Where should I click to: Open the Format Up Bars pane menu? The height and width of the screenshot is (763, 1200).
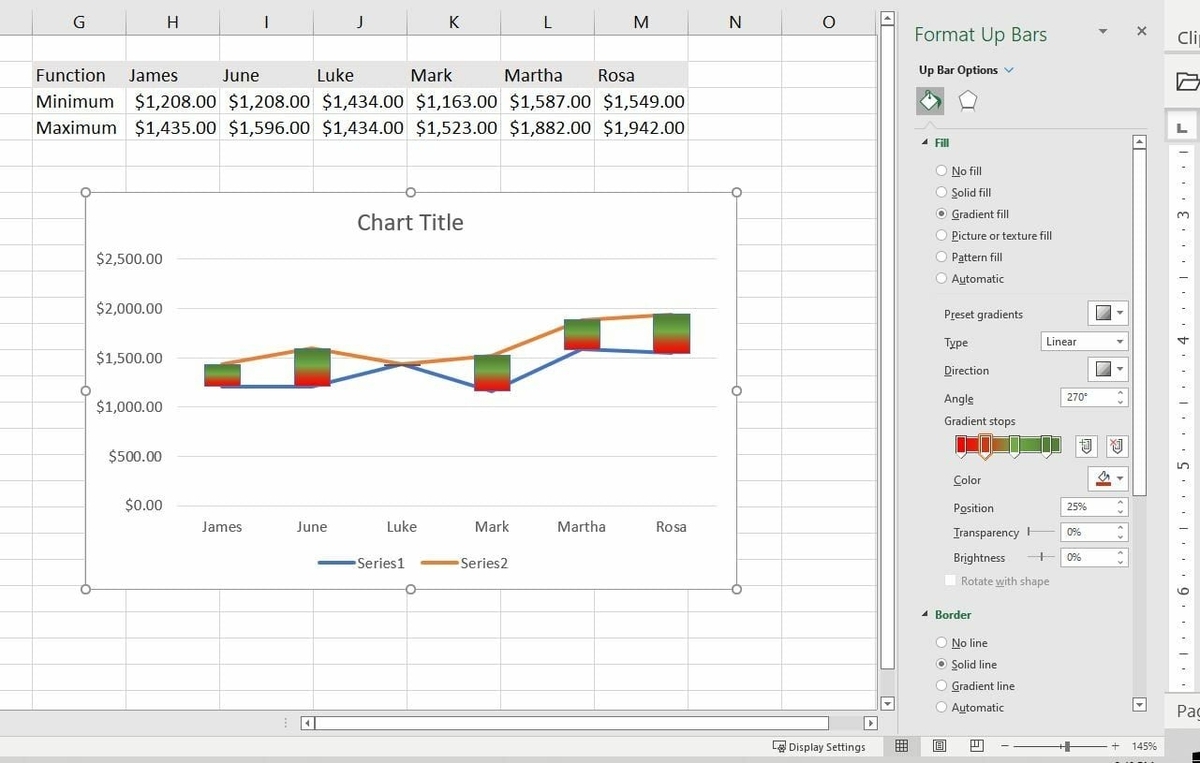coord(1102,31)
